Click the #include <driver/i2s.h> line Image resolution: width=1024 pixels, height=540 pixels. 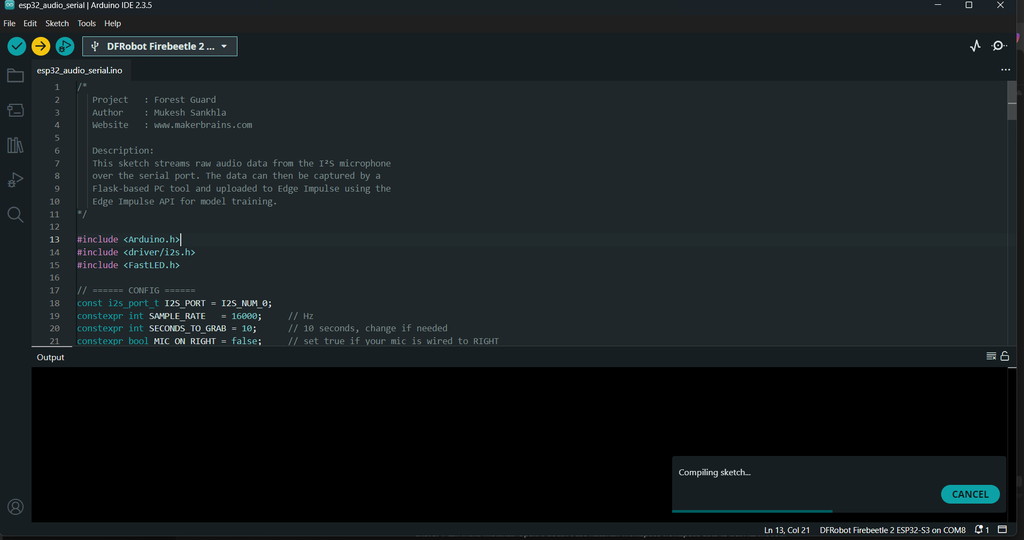(136, 252)
